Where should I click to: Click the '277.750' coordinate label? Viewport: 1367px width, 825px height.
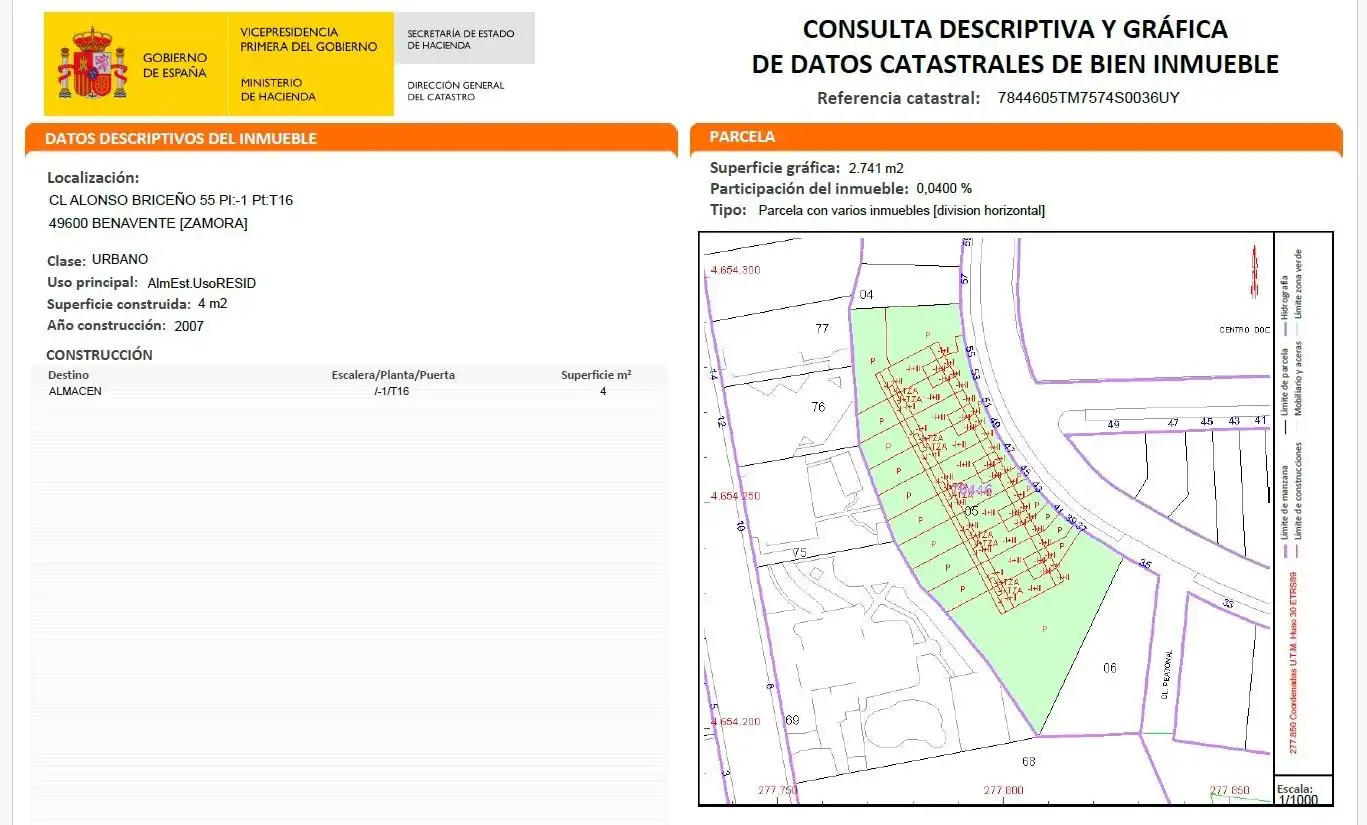(x=779, y=790)
